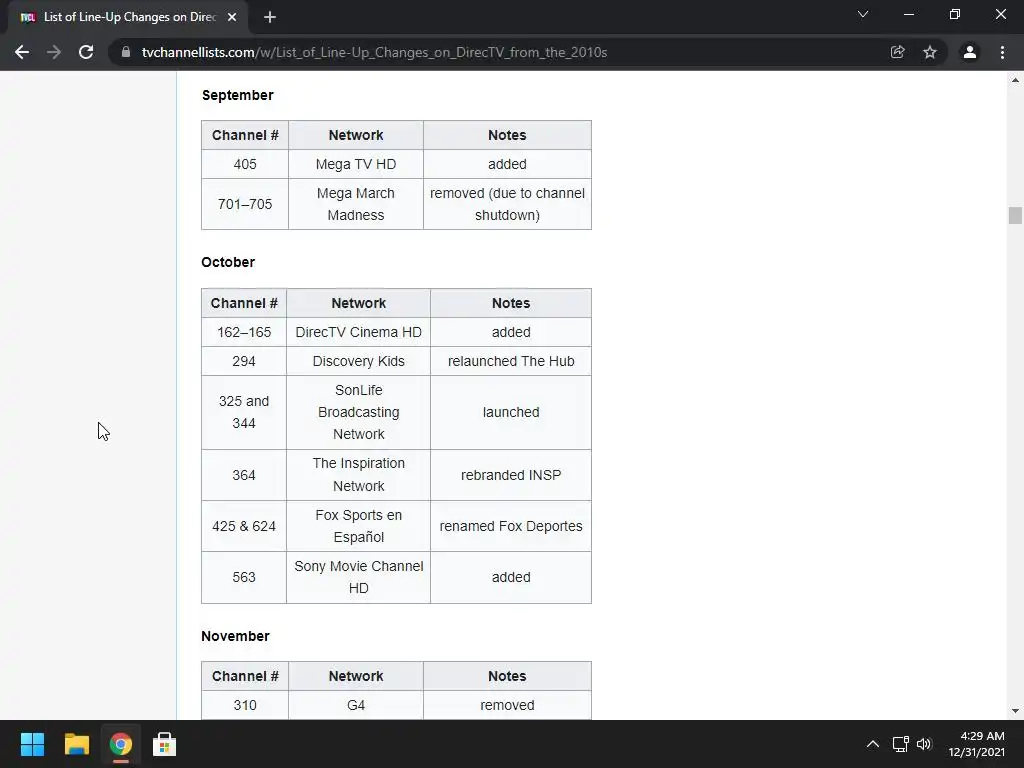
Task: Click channel 563 cell
Action: [244, 577]
